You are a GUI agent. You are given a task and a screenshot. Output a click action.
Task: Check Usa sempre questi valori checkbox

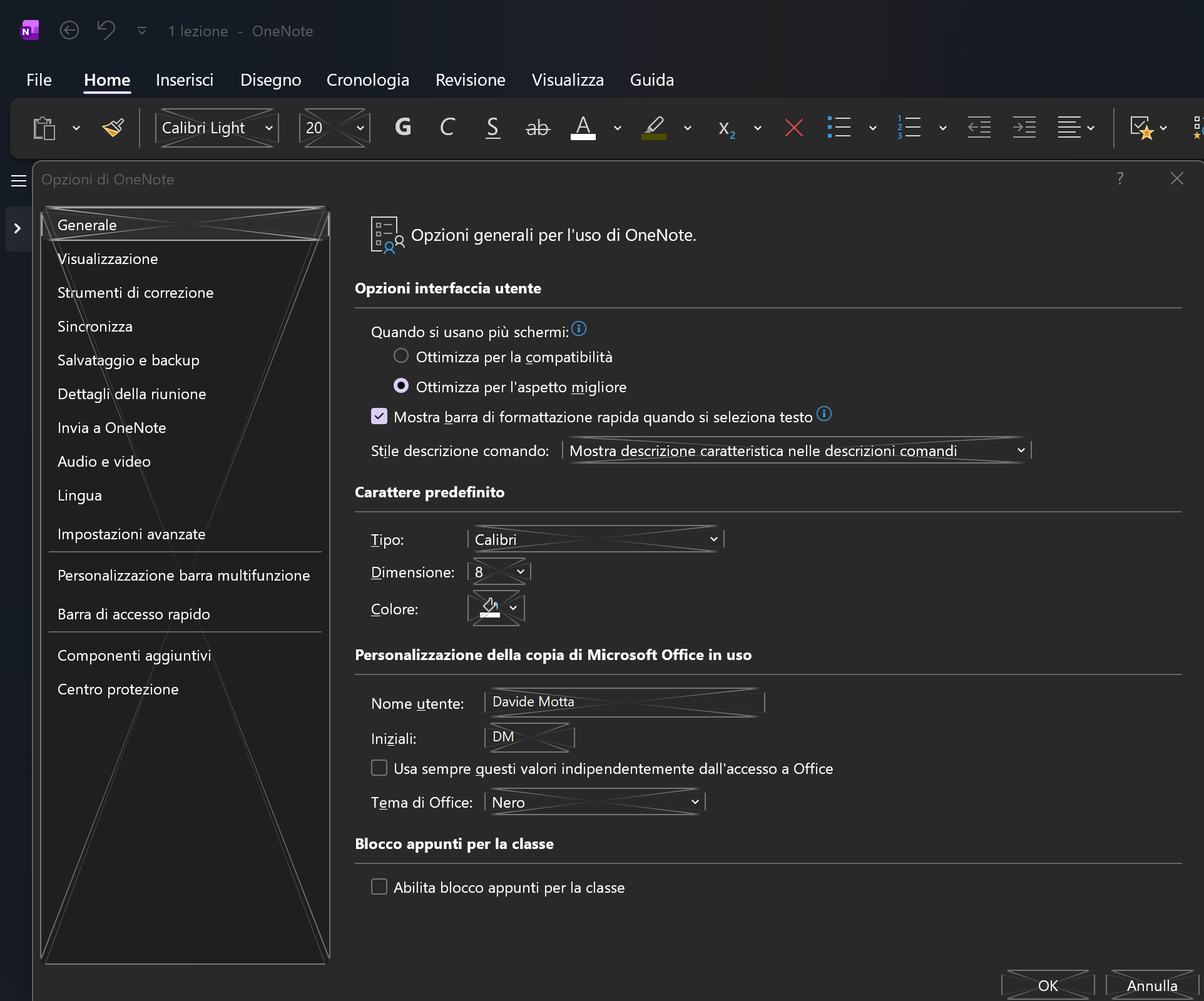pos(379,768)
